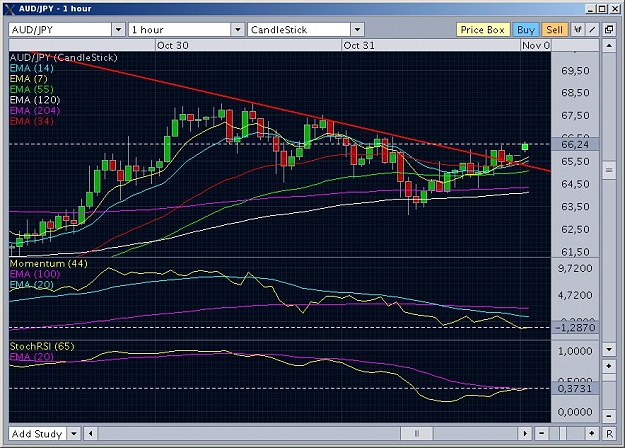Click the vertical scrollbar up arrow
The image size is (625, 448).
coord(609,46)
